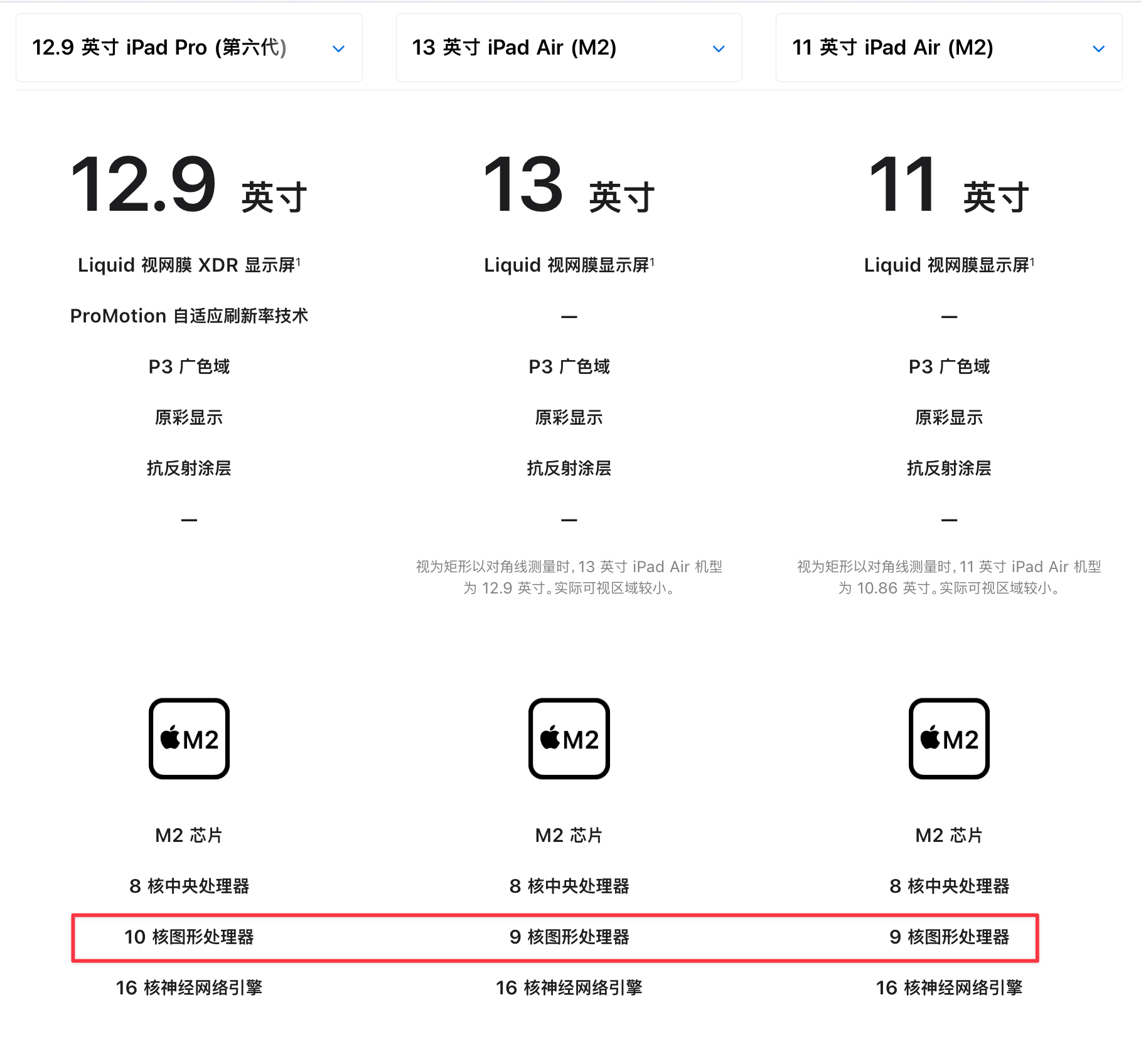Click the M2 chip icon under 11 英寸

click(x=949, y=738)
